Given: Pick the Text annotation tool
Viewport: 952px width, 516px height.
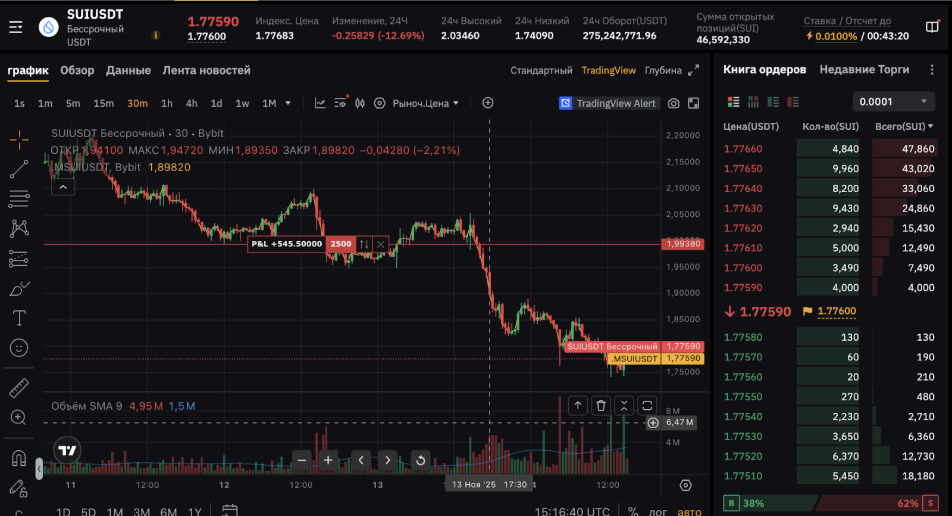Looking at the screenshot, I should coord(18,318).
